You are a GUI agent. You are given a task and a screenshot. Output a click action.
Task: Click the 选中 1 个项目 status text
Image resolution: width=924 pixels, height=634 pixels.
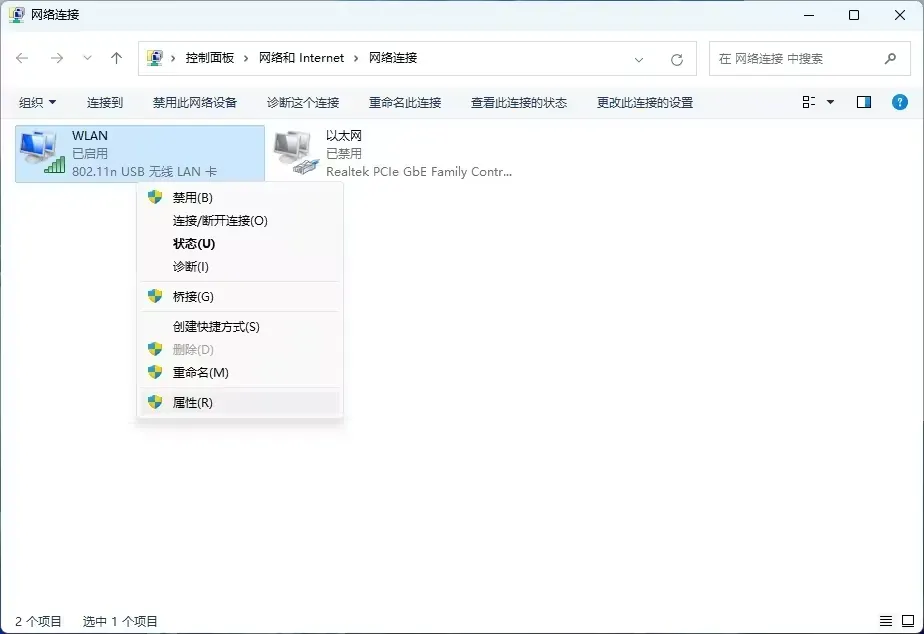point(120,621)
